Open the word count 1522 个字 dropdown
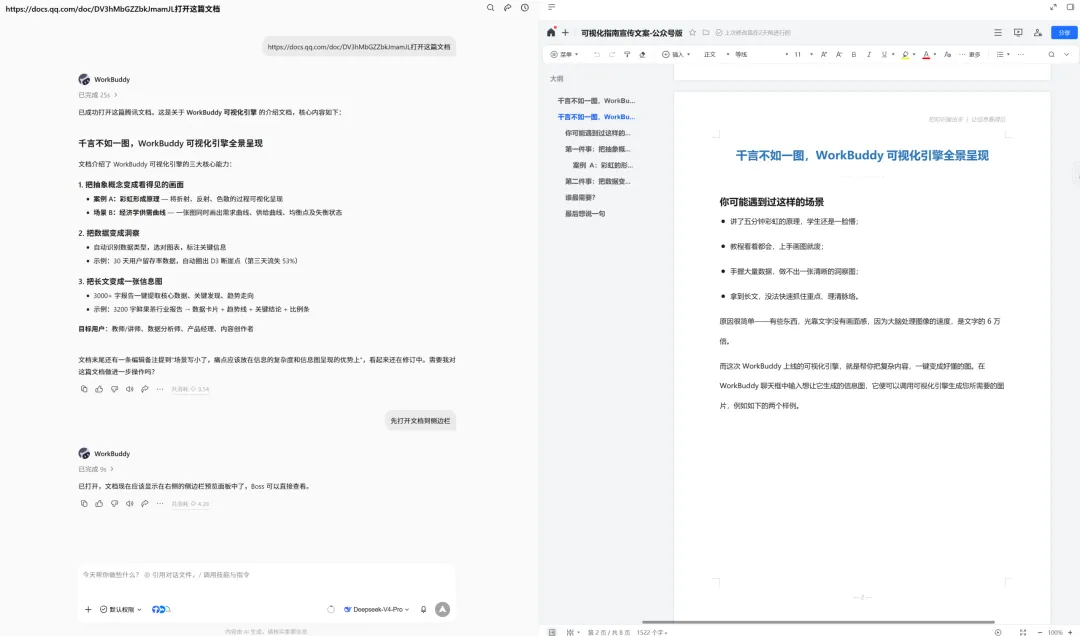The image size is (1080, 636). (652, 632)
